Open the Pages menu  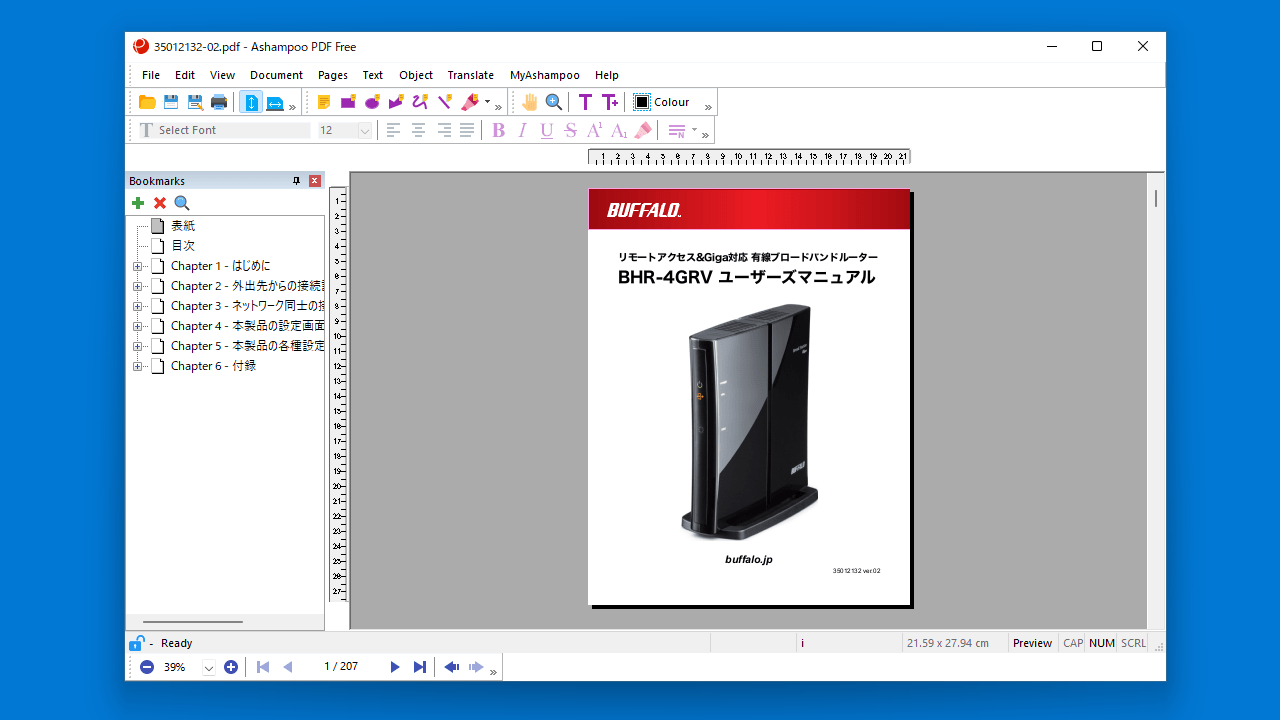(x=333, y=75)
